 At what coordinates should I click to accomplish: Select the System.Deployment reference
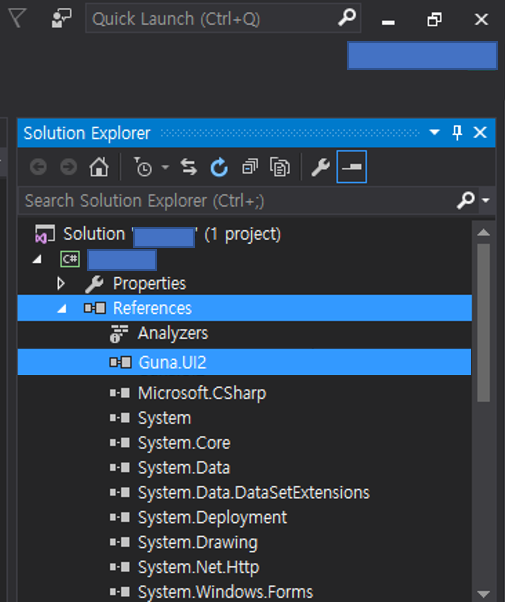(x=212, y=518)
